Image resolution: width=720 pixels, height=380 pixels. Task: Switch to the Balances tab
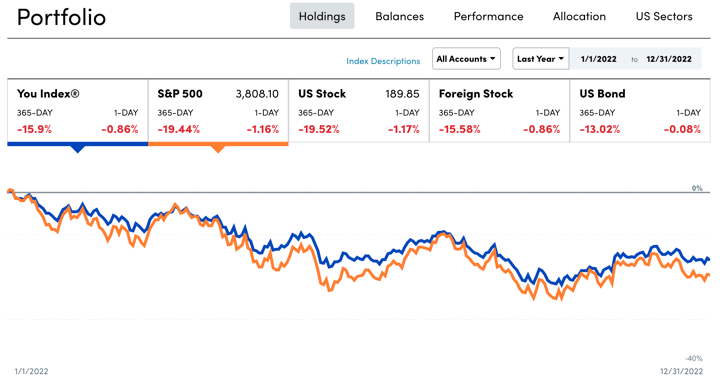[x=399, y=16]
